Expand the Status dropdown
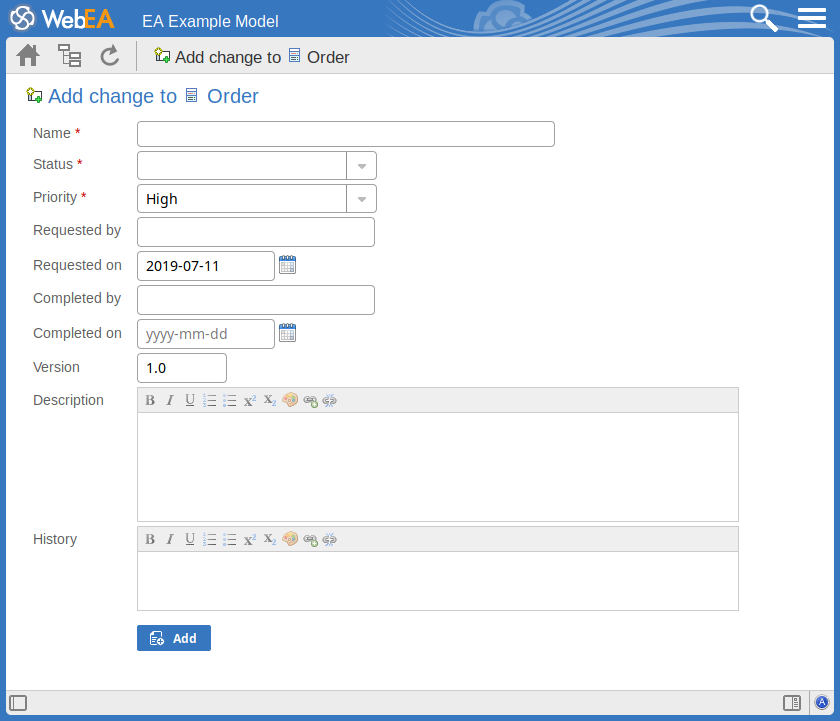The image size is (840, 721). (361, 166)
